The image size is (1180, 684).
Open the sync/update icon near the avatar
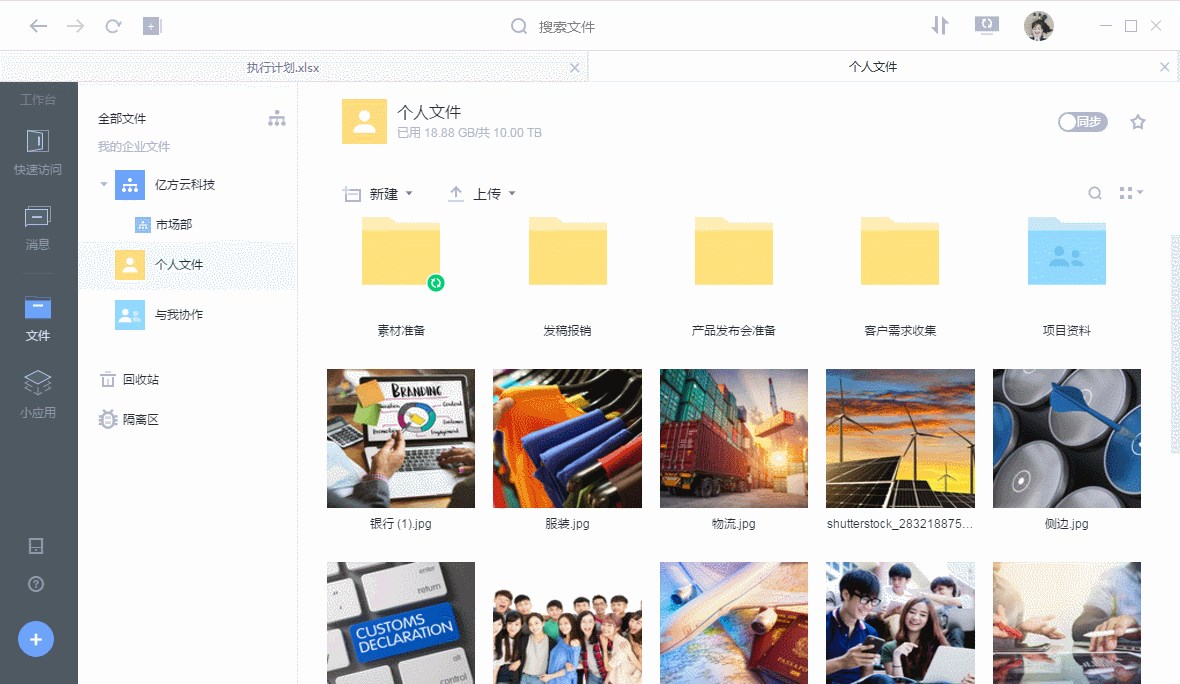(987, 25)
